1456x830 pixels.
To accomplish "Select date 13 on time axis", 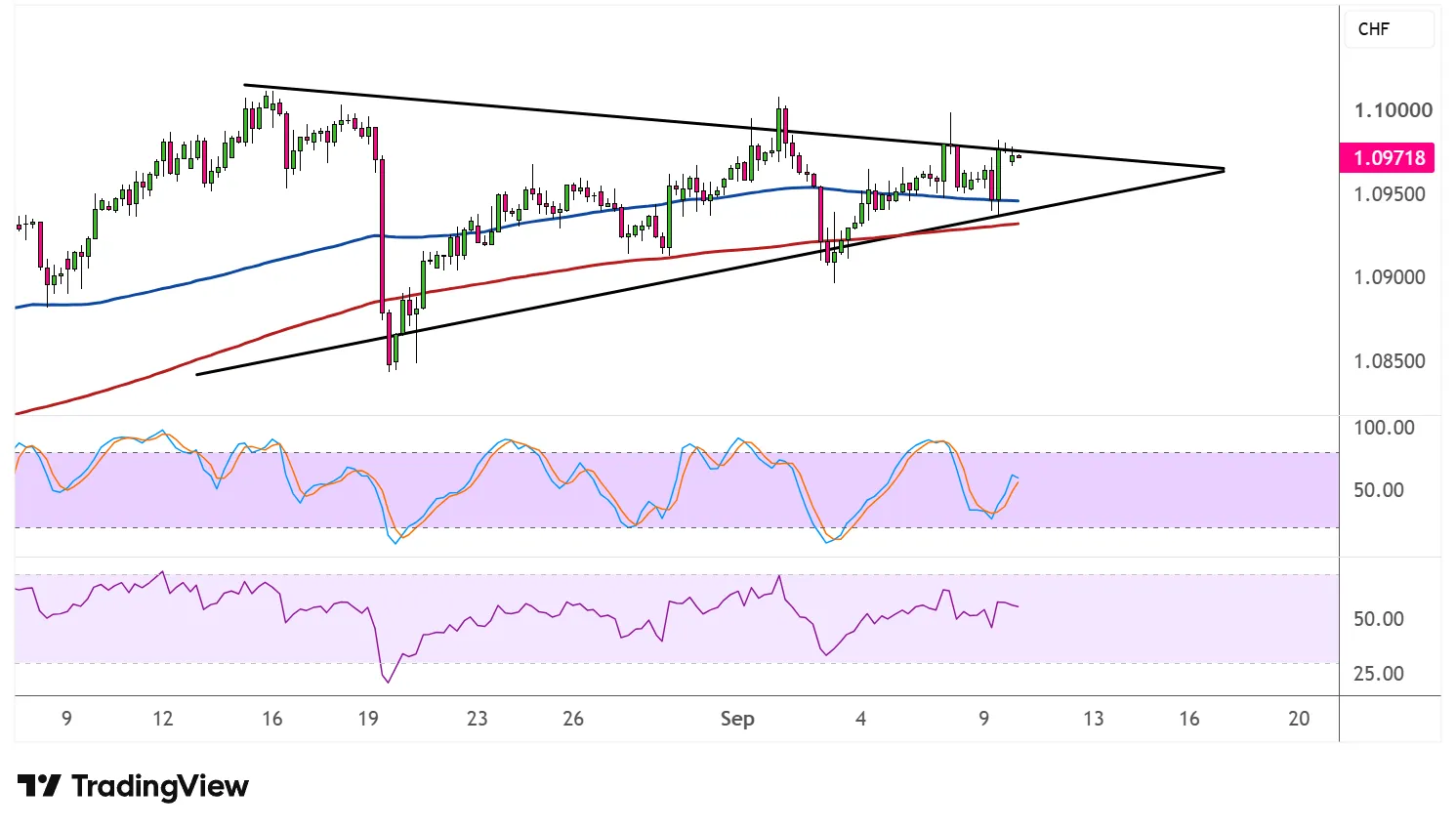I will (1093, 719).
